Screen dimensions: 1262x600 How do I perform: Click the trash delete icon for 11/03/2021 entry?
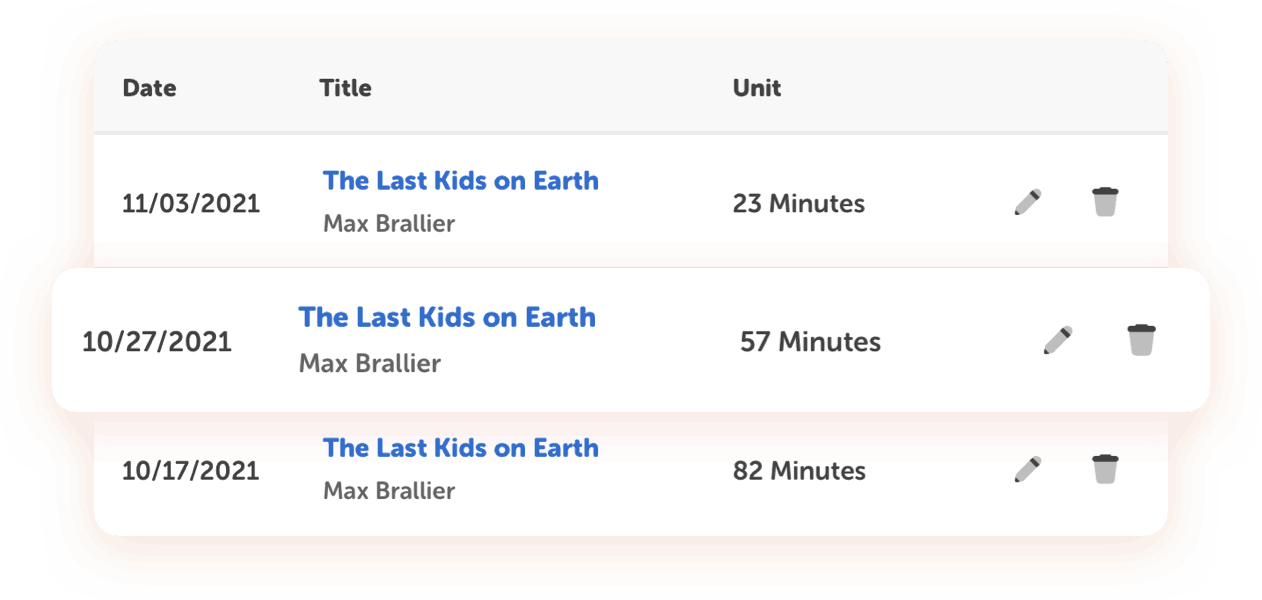(x=1105, y=200)
